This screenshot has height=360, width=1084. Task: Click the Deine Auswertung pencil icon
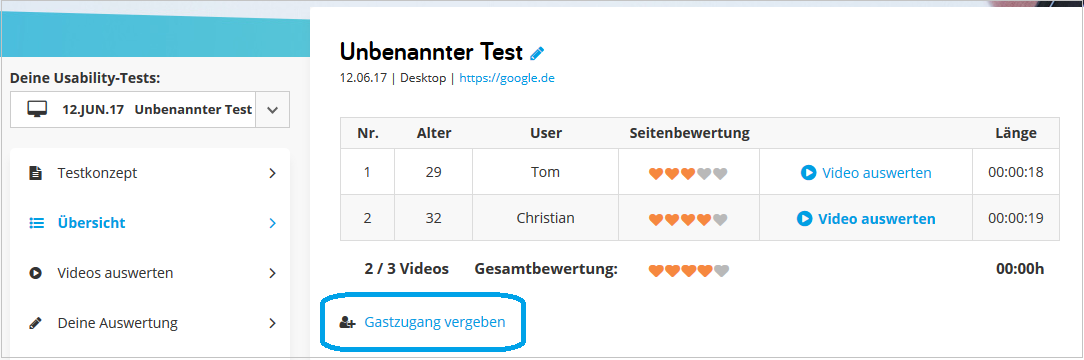click(35, 323)
